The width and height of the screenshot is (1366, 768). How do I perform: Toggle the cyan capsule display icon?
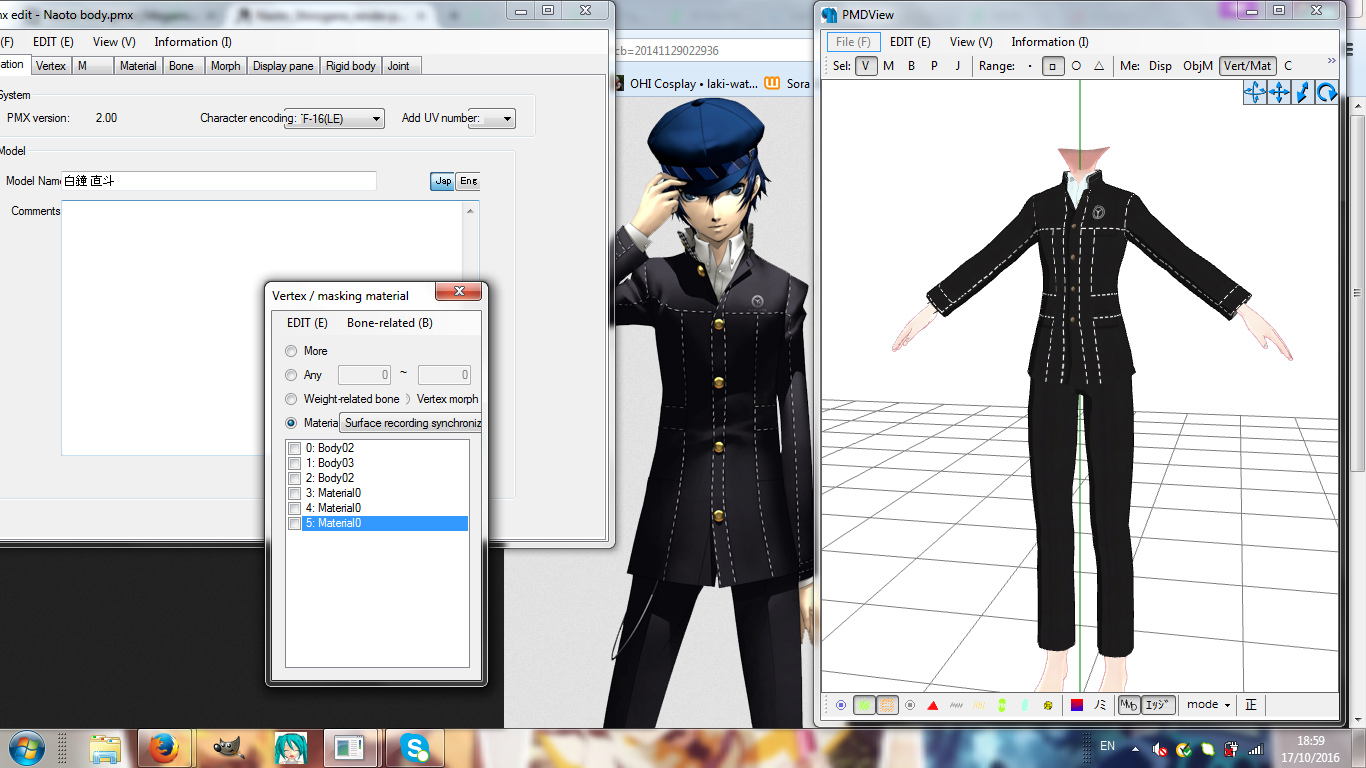click(x=1025, y=705)
